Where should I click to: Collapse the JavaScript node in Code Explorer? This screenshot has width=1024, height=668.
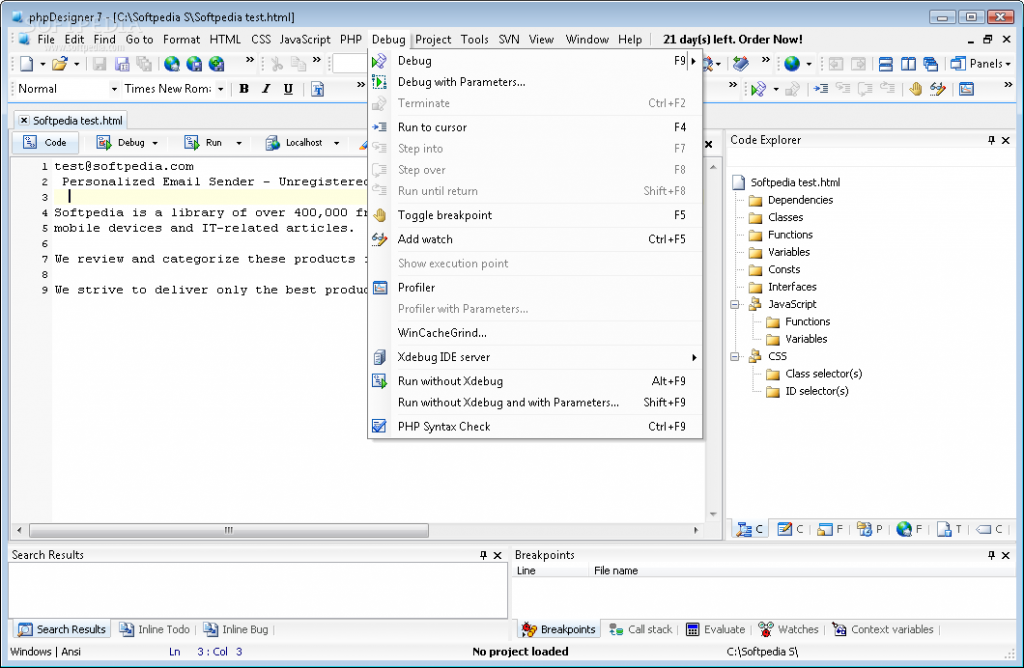736,304
